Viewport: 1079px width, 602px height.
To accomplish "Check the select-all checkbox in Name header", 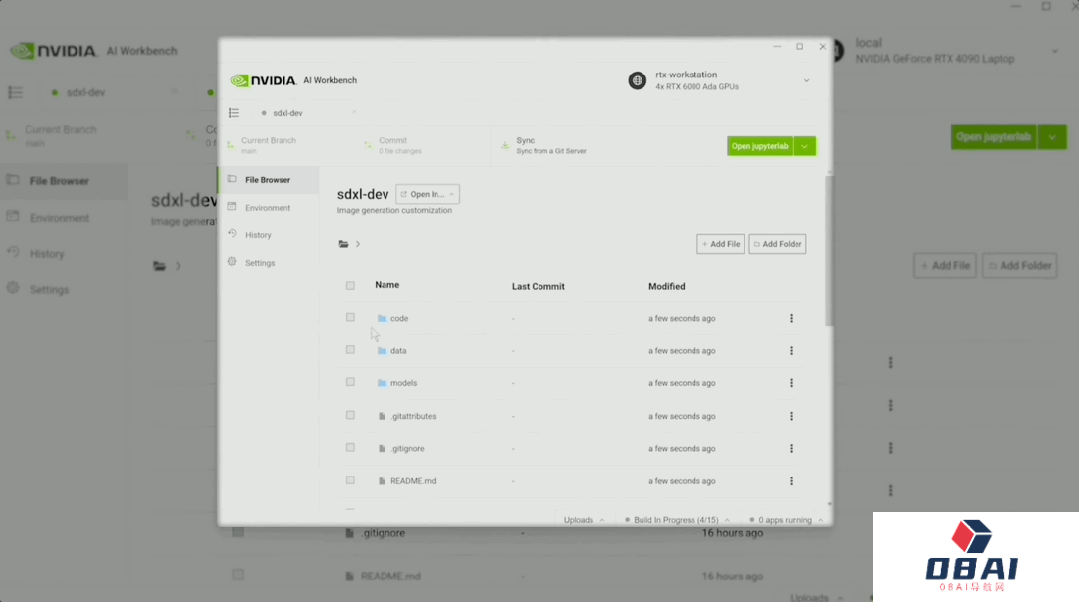I will point(350,286).
